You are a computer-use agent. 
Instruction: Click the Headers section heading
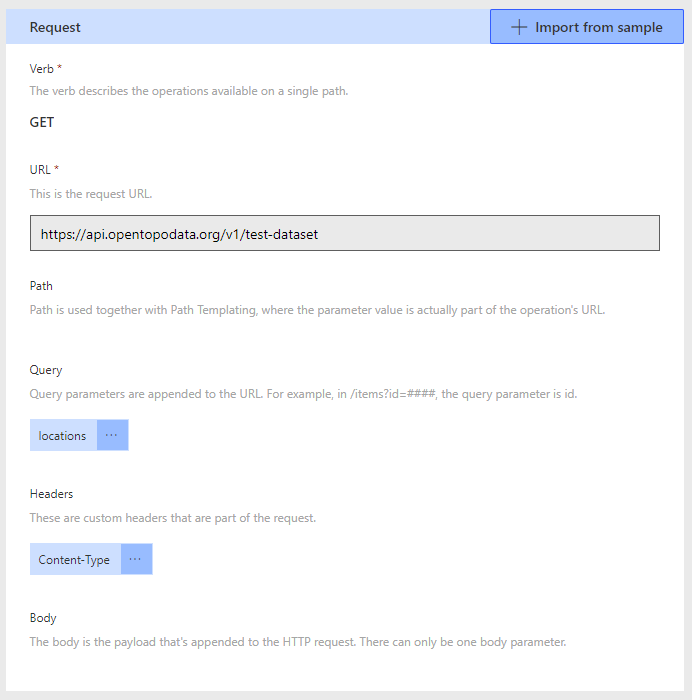click(x=51, y=494)
